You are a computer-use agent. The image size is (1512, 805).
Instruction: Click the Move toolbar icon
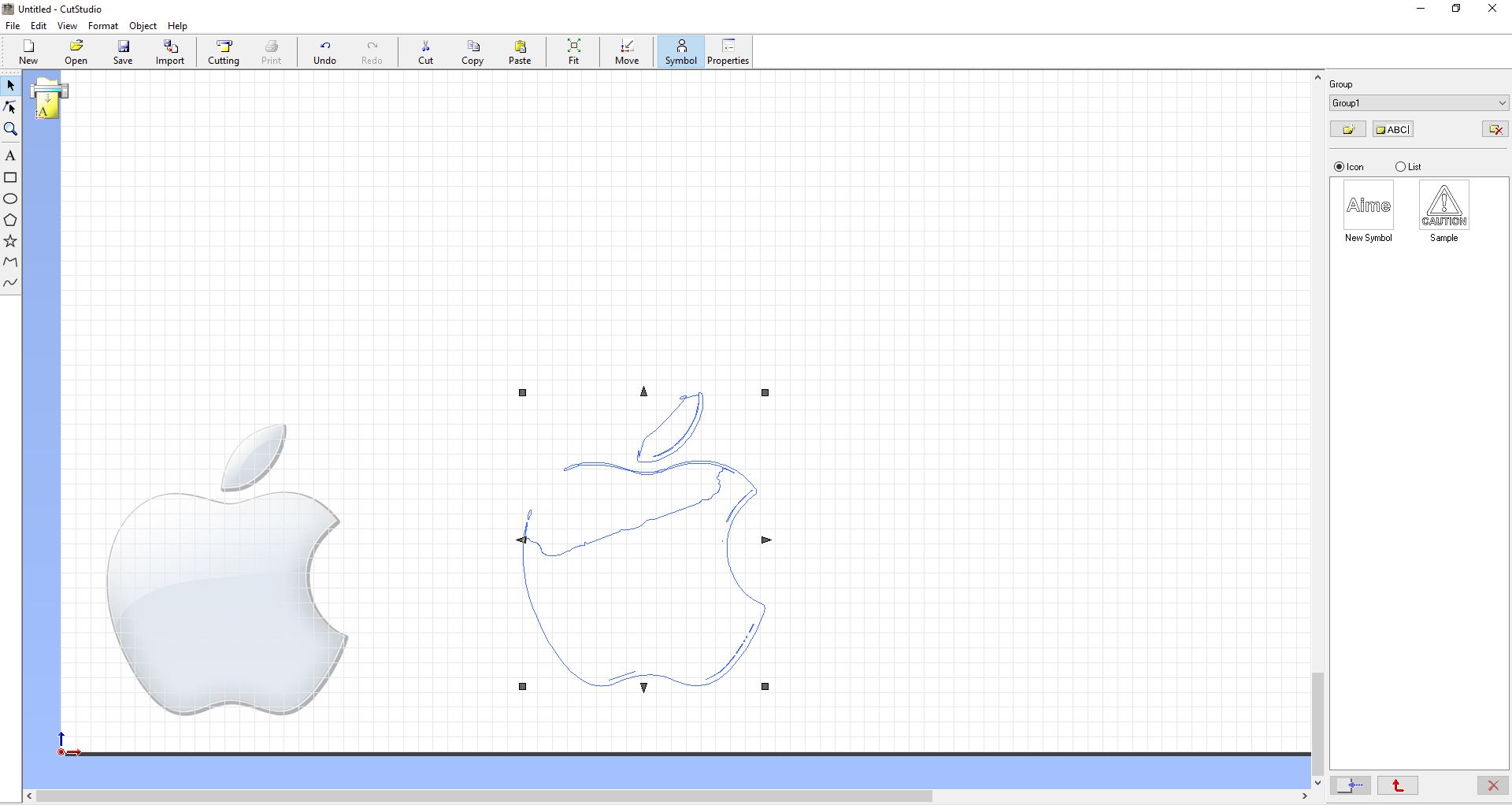tap(627, 52)
